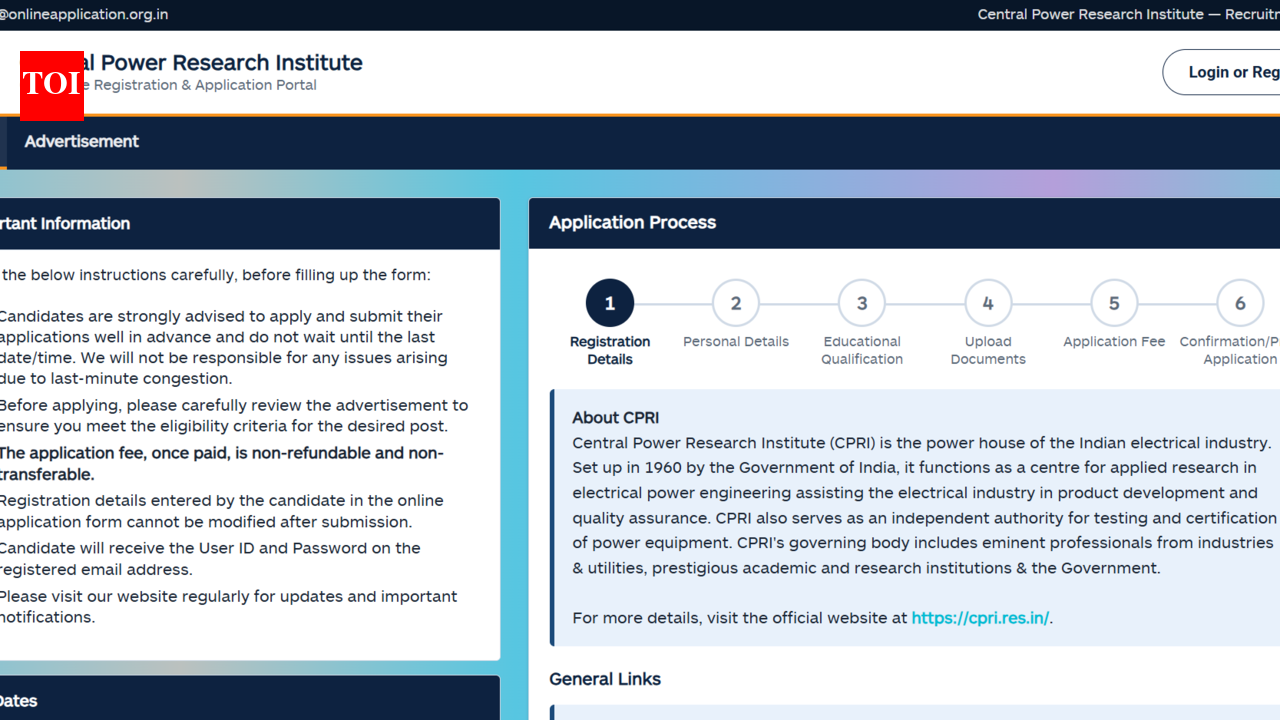Click step 6 circle for Confirmation
The width and height of the screenshot is (1280, 720).
pyautogui.click(x=1240, y=303)
